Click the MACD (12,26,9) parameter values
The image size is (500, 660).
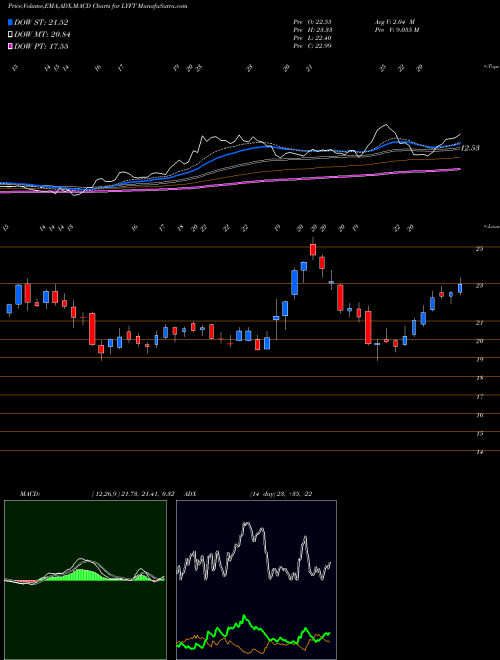tap(133, 494)
